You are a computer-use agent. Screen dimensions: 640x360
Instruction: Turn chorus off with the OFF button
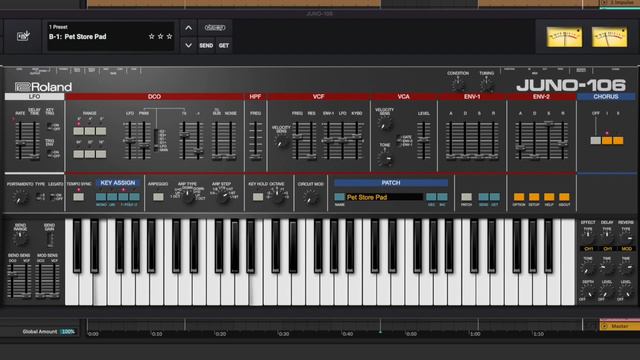click(596, 140)
